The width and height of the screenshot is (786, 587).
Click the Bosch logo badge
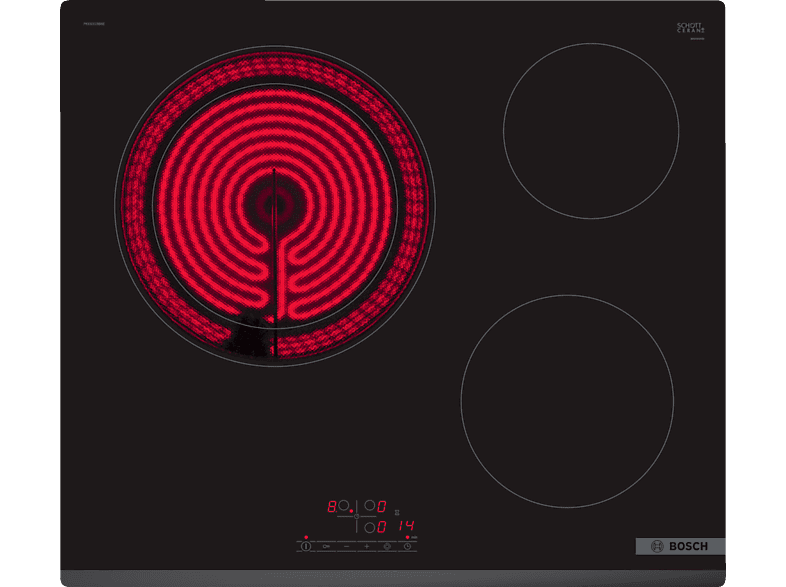pos(680,546)
